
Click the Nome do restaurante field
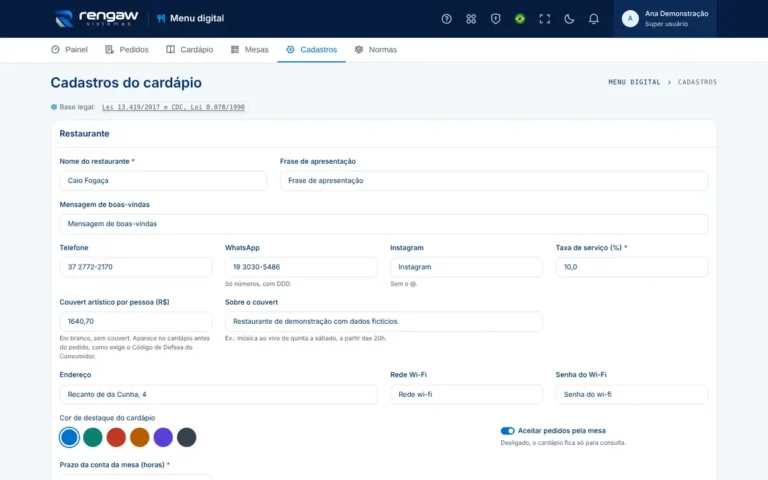click(163, 181)
